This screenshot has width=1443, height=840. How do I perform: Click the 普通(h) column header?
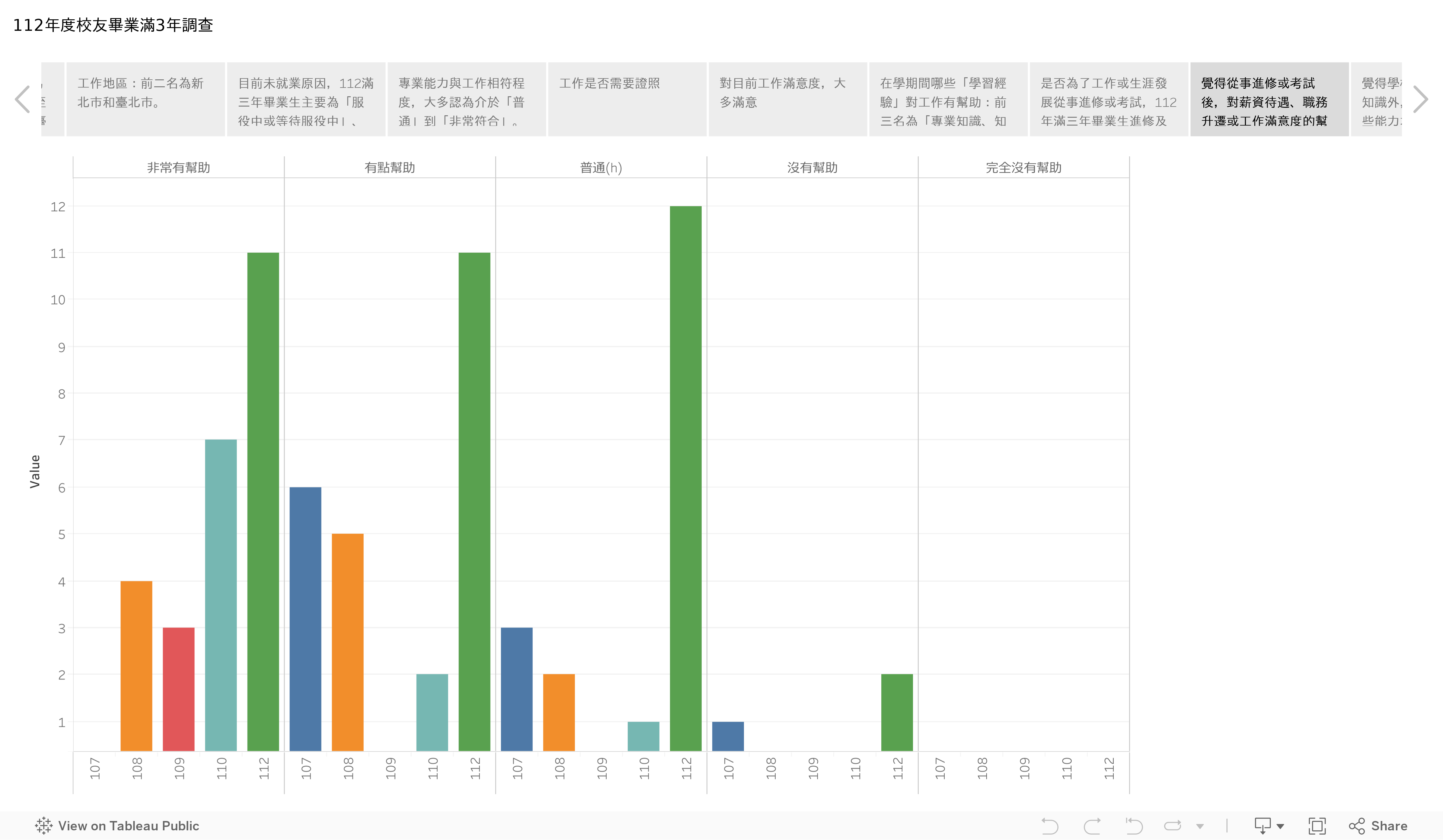click(601, 167)
